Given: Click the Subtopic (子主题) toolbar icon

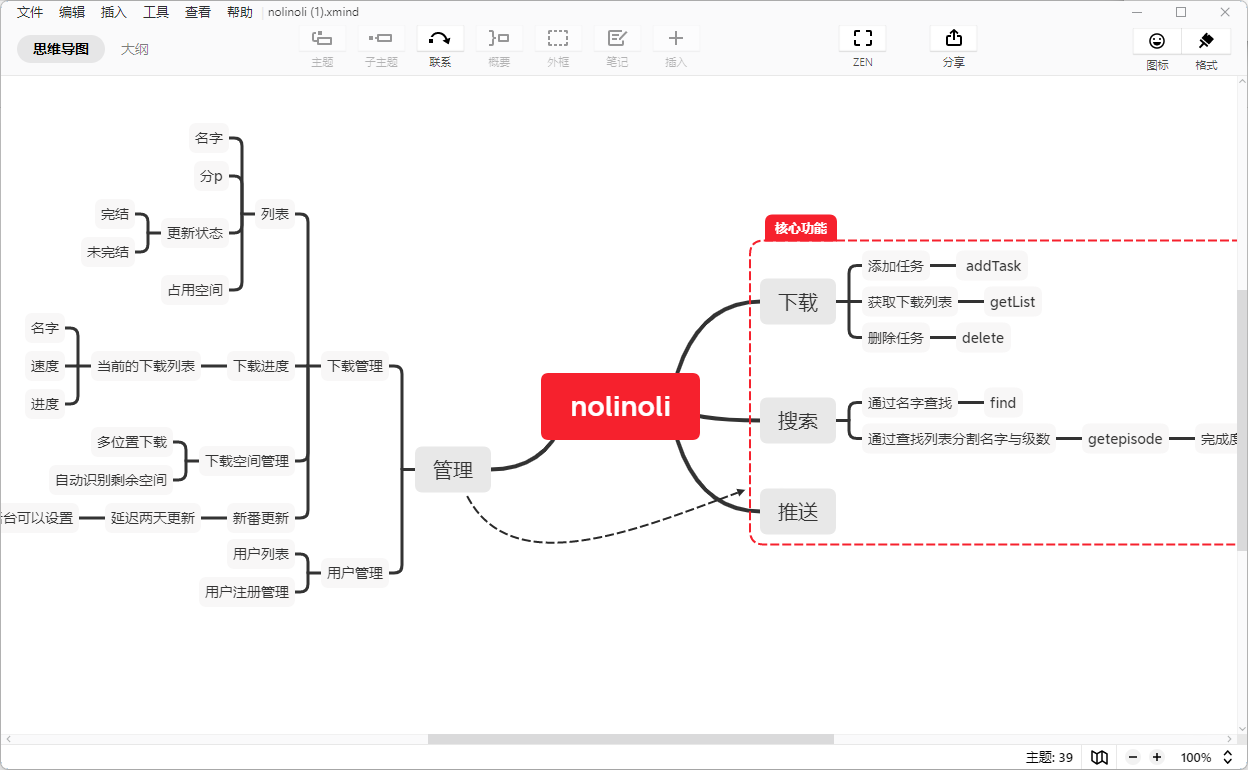Looking at the screenshot, I should coord(381,39).
